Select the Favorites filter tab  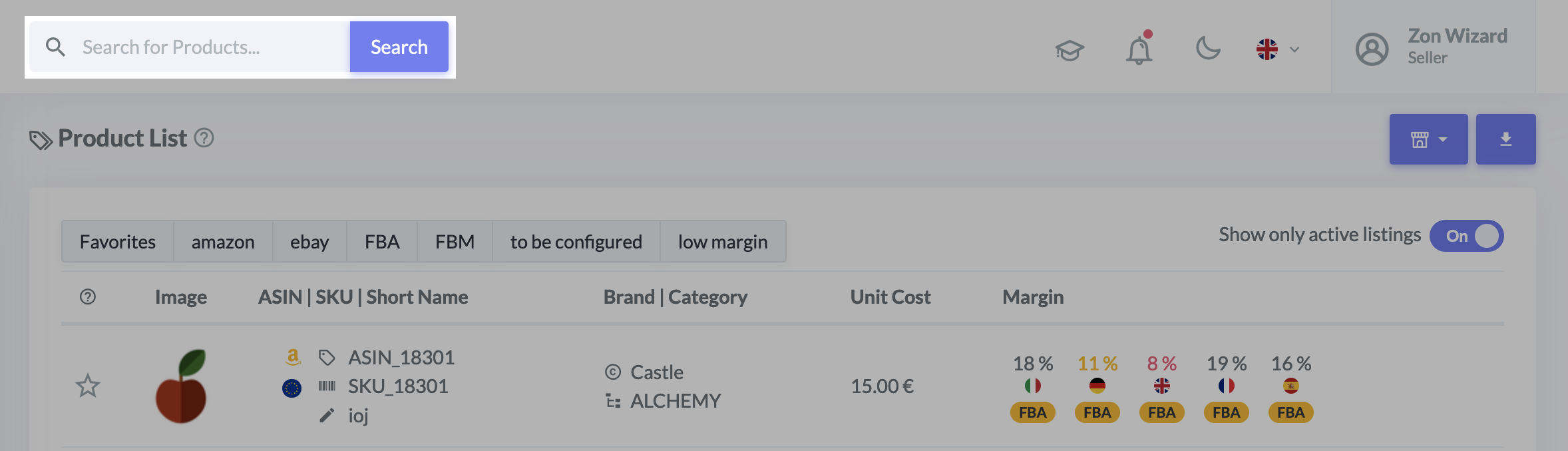click(118, 242)
